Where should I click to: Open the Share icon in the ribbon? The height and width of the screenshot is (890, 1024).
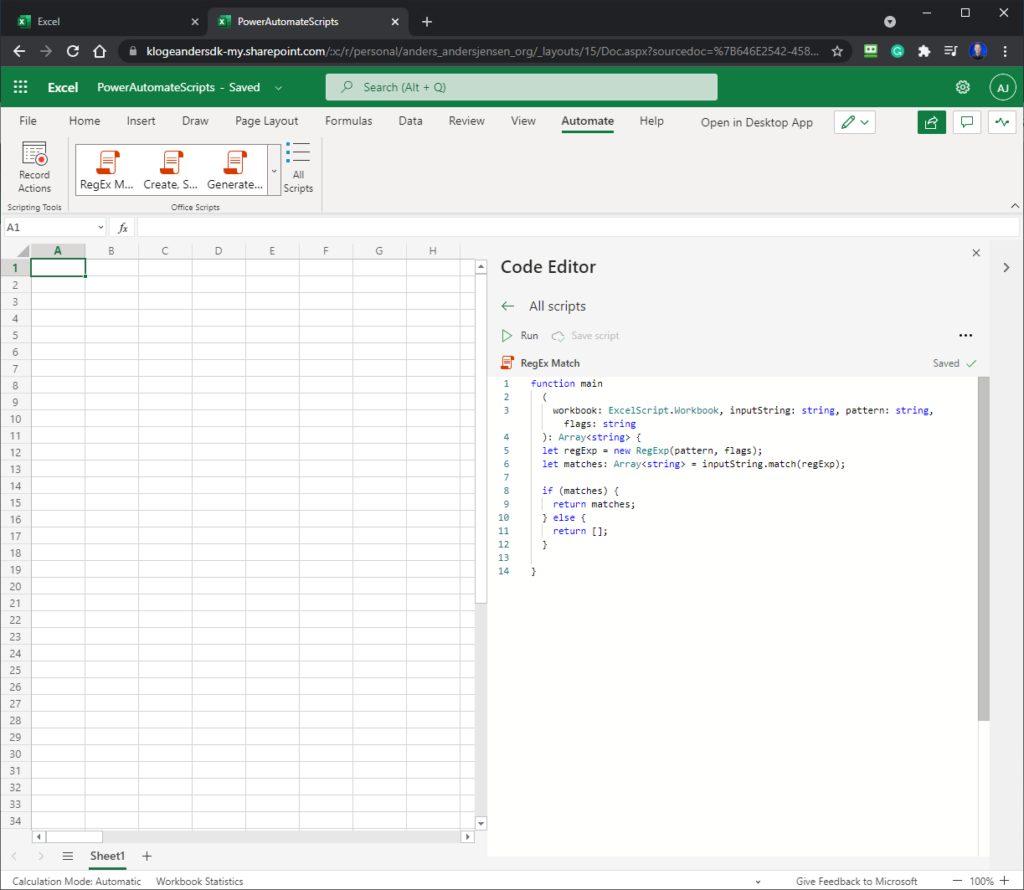point(931,122)
